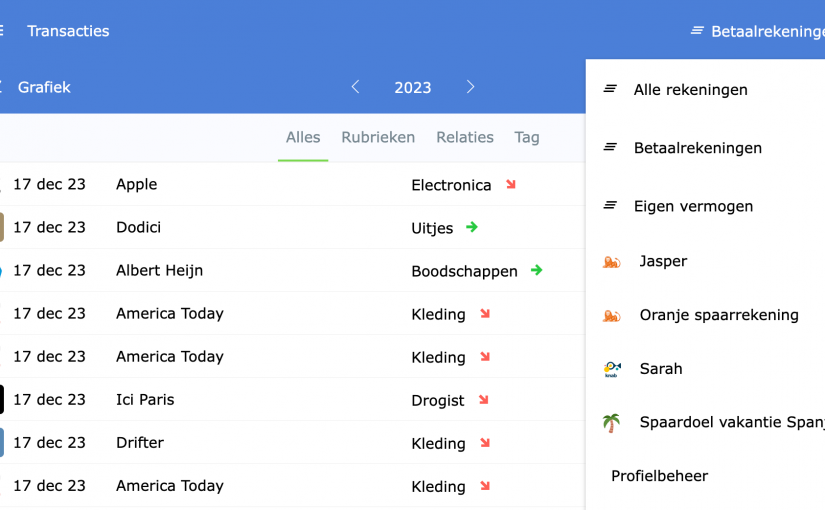Click the red arrow beside Electronica
The image size is (825, 510).
pos(511,184)
